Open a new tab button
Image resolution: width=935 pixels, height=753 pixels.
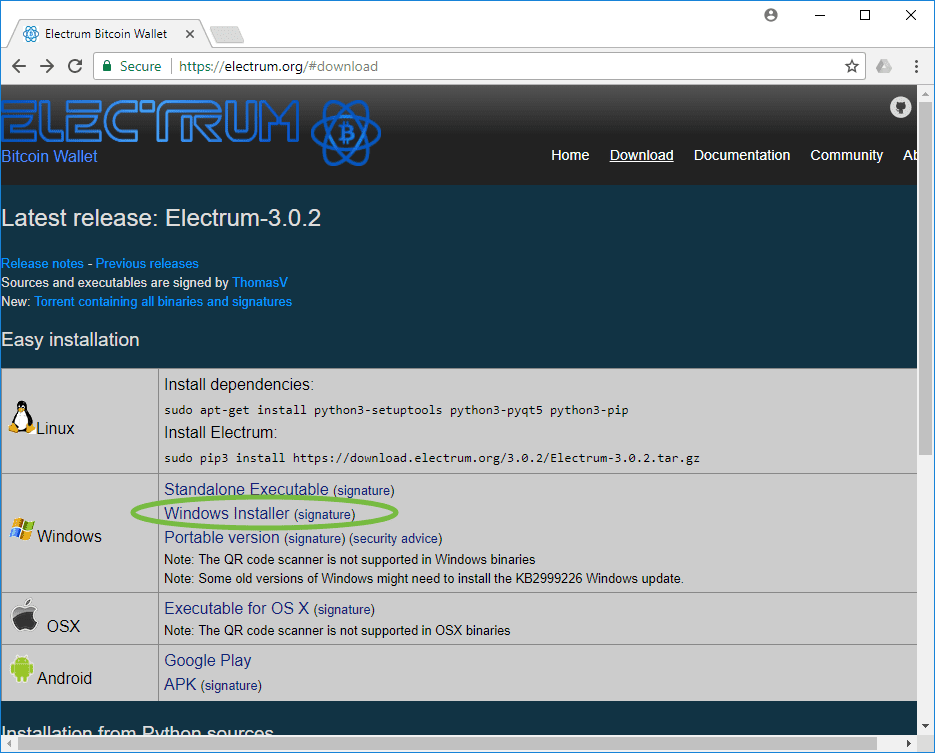click(227, 35)
